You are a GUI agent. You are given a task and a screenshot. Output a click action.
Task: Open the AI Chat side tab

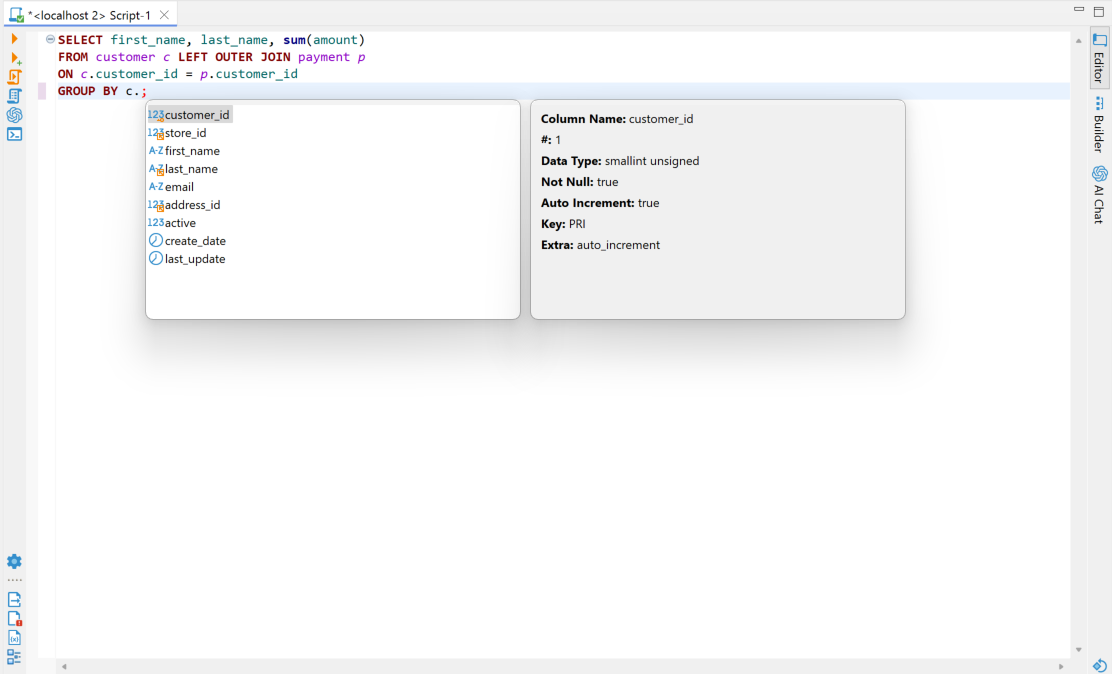tap(1099, 195)
